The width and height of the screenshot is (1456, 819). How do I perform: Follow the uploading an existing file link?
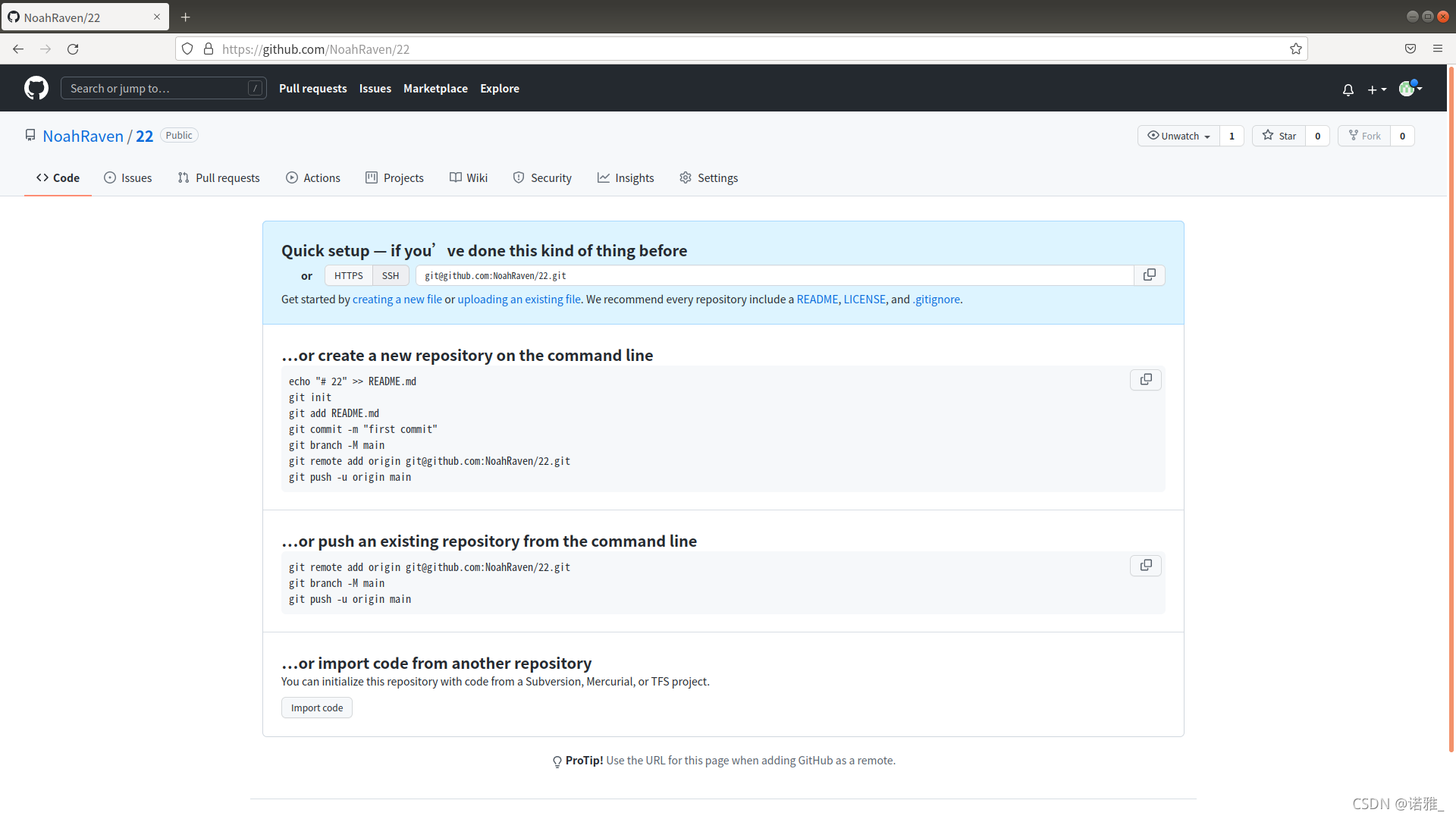[519, 300]
